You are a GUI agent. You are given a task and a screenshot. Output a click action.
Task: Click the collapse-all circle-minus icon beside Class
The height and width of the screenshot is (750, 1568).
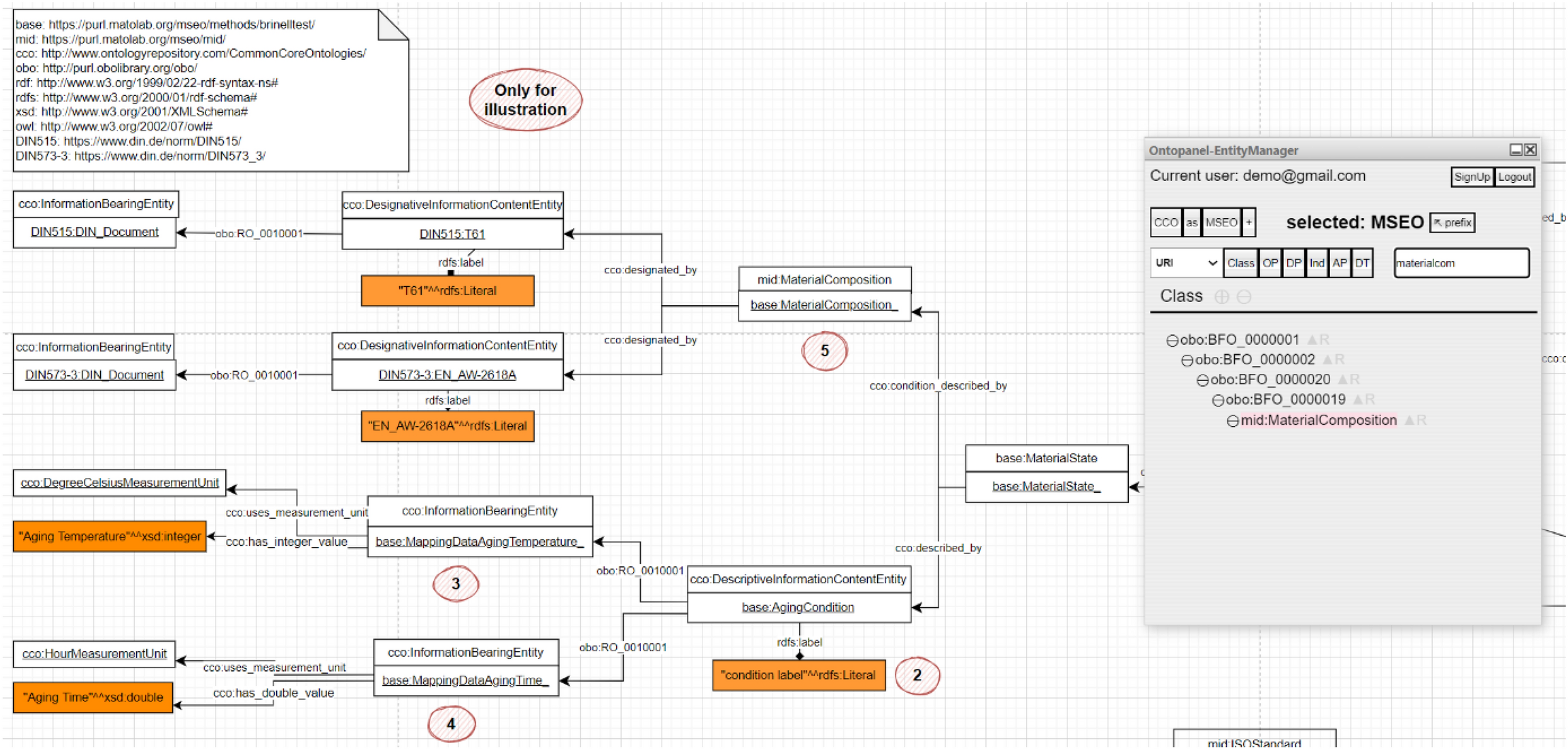point(1243,296)
